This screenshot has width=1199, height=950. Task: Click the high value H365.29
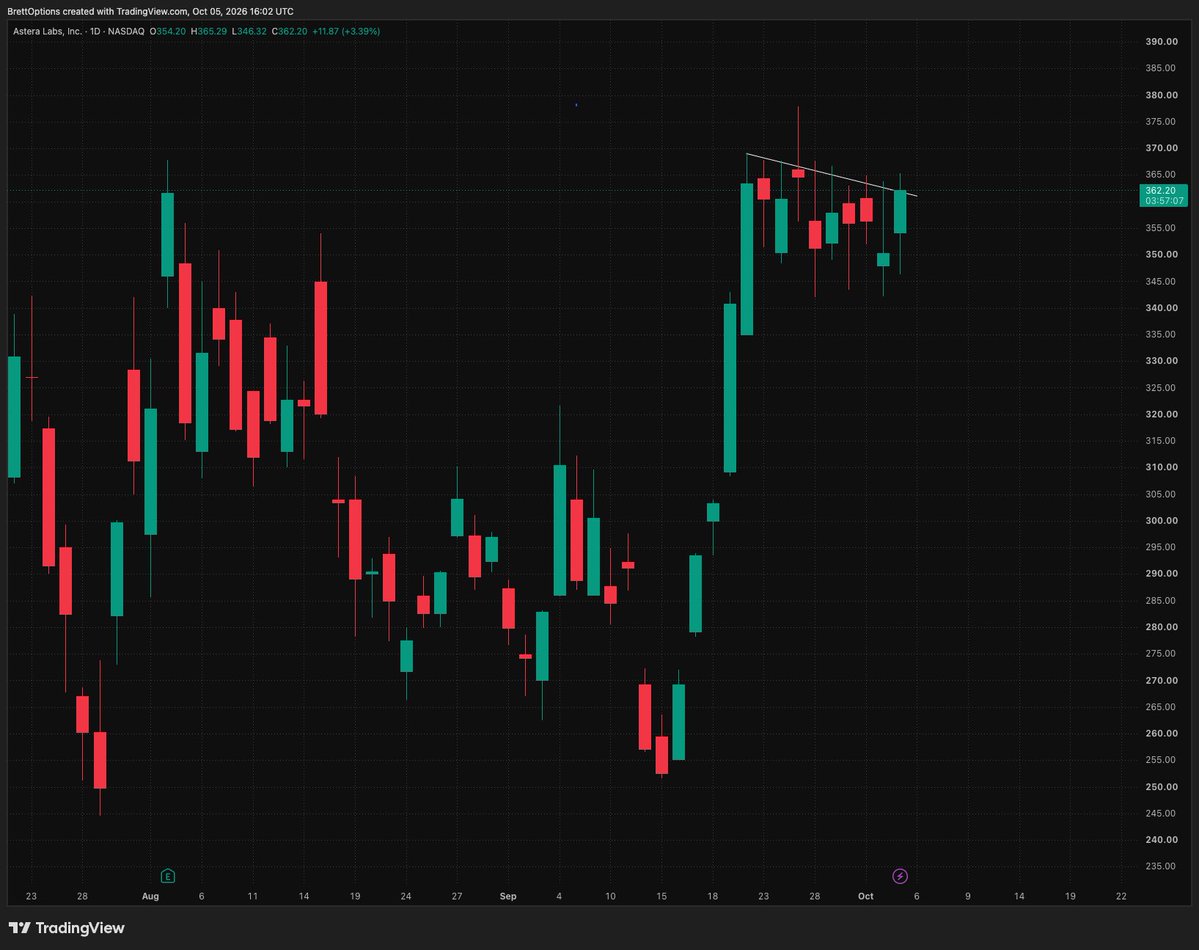pyautogui.click(x=209, y=31)
